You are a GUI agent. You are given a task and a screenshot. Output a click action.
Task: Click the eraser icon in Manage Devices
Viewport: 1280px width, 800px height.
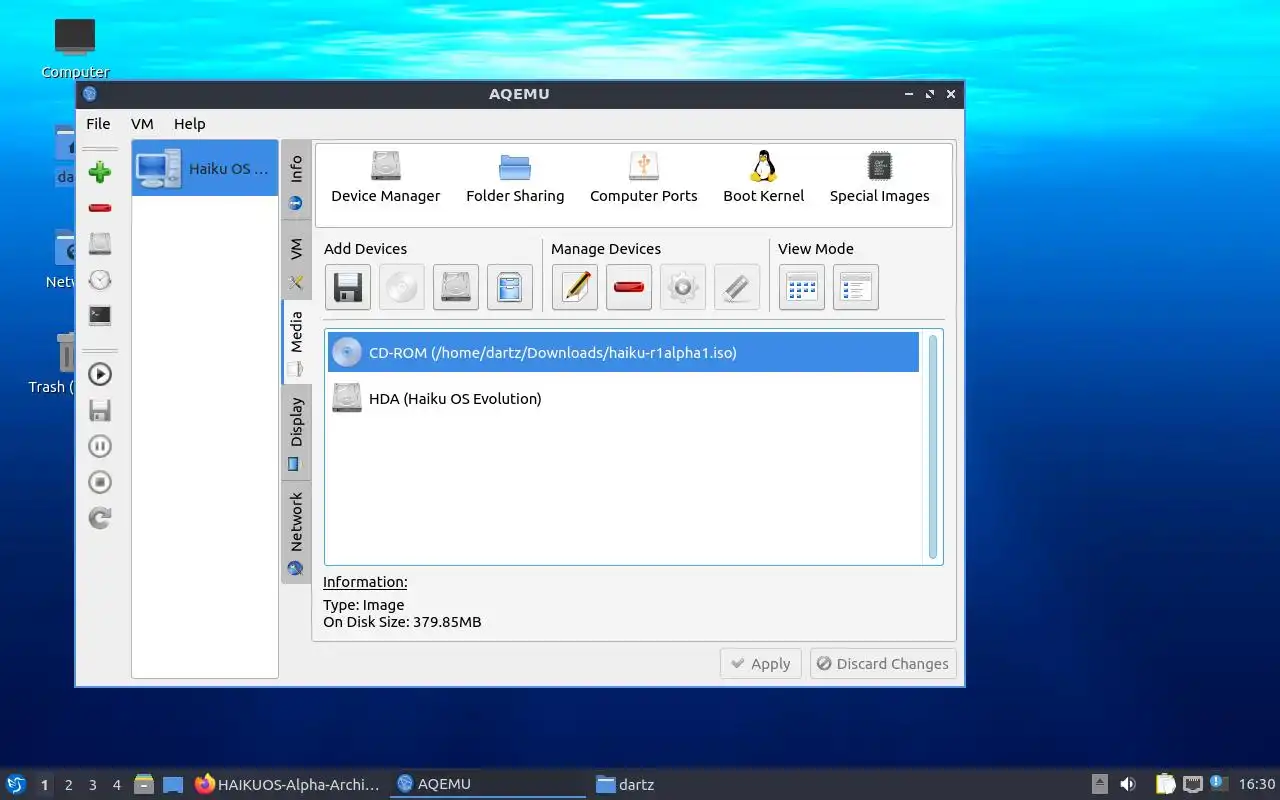pyautogui.click(x=737, y=288)
